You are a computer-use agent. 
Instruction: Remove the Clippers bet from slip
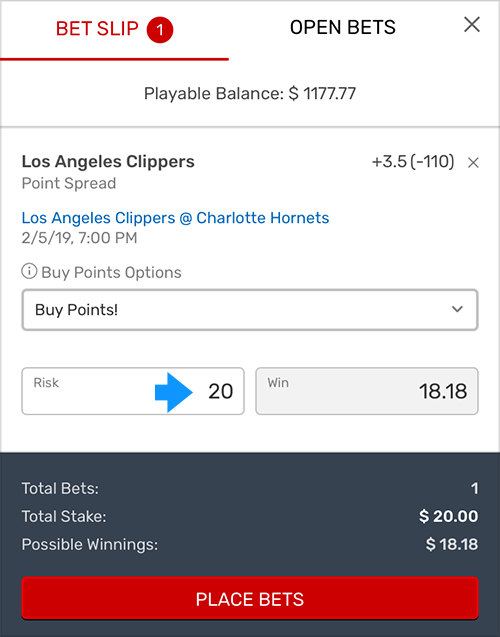point(473,163)
